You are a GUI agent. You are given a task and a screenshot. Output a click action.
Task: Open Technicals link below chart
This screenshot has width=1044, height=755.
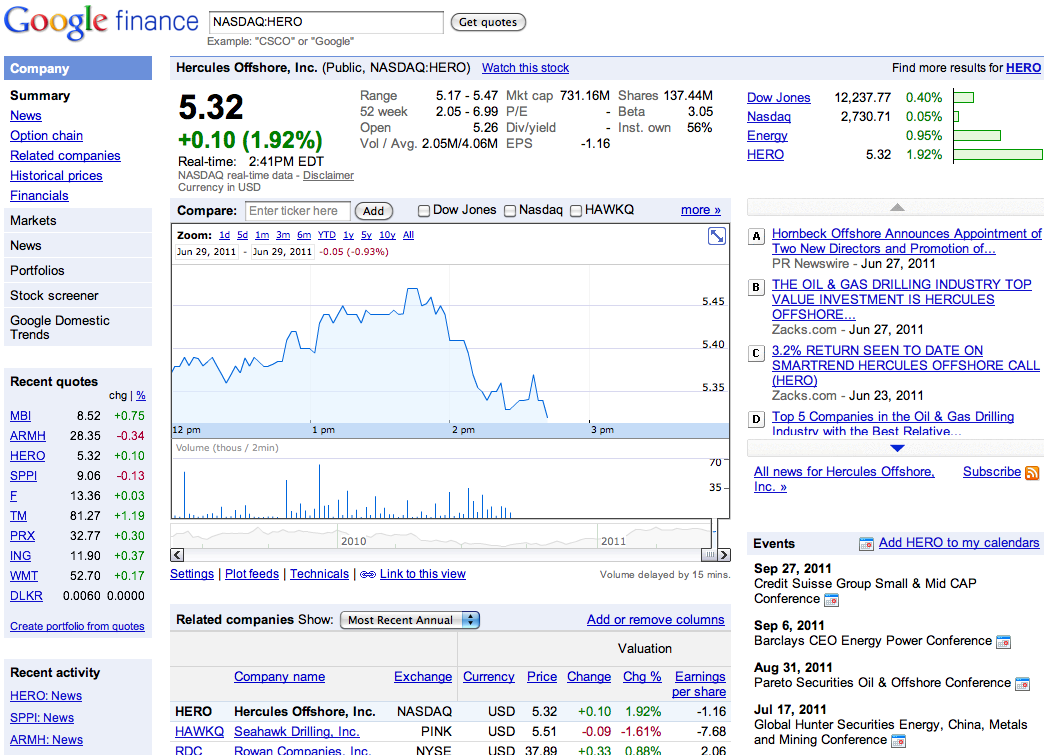tap(319, 574)
